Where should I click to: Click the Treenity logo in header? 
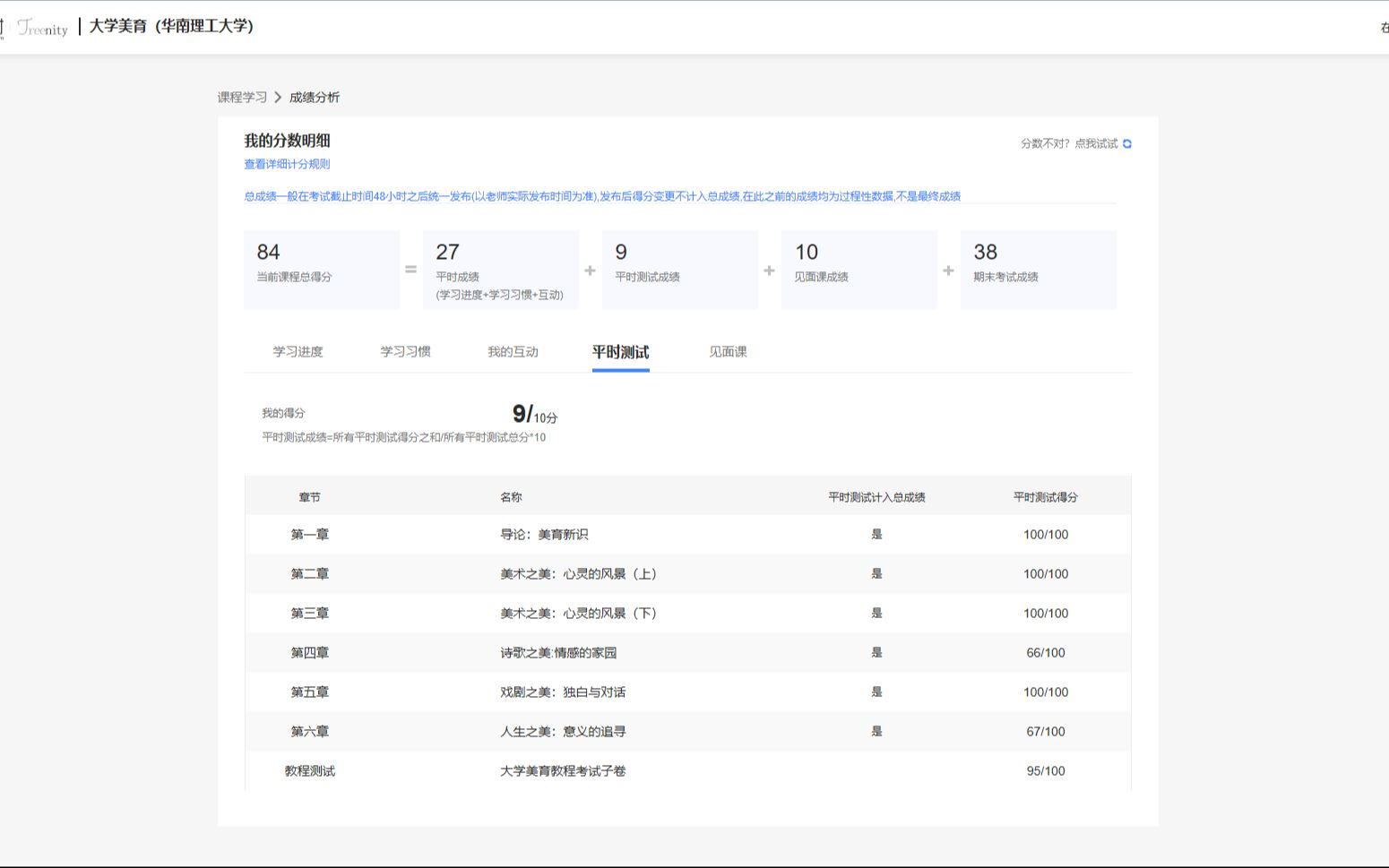[42, 28]
